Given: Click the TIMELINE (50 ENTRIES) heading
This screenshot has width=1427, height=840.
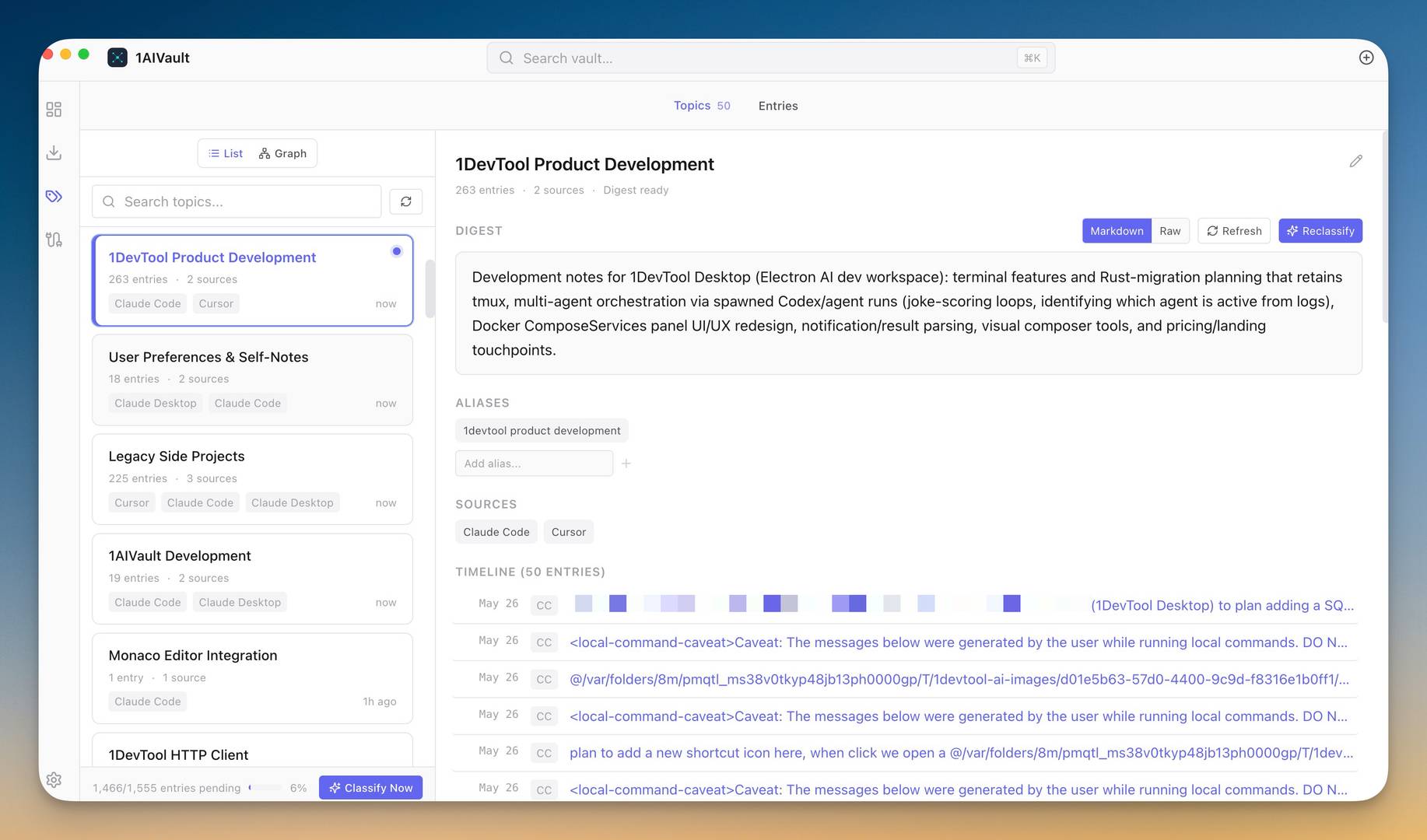Looking at the screenshot, I should 530,572.
